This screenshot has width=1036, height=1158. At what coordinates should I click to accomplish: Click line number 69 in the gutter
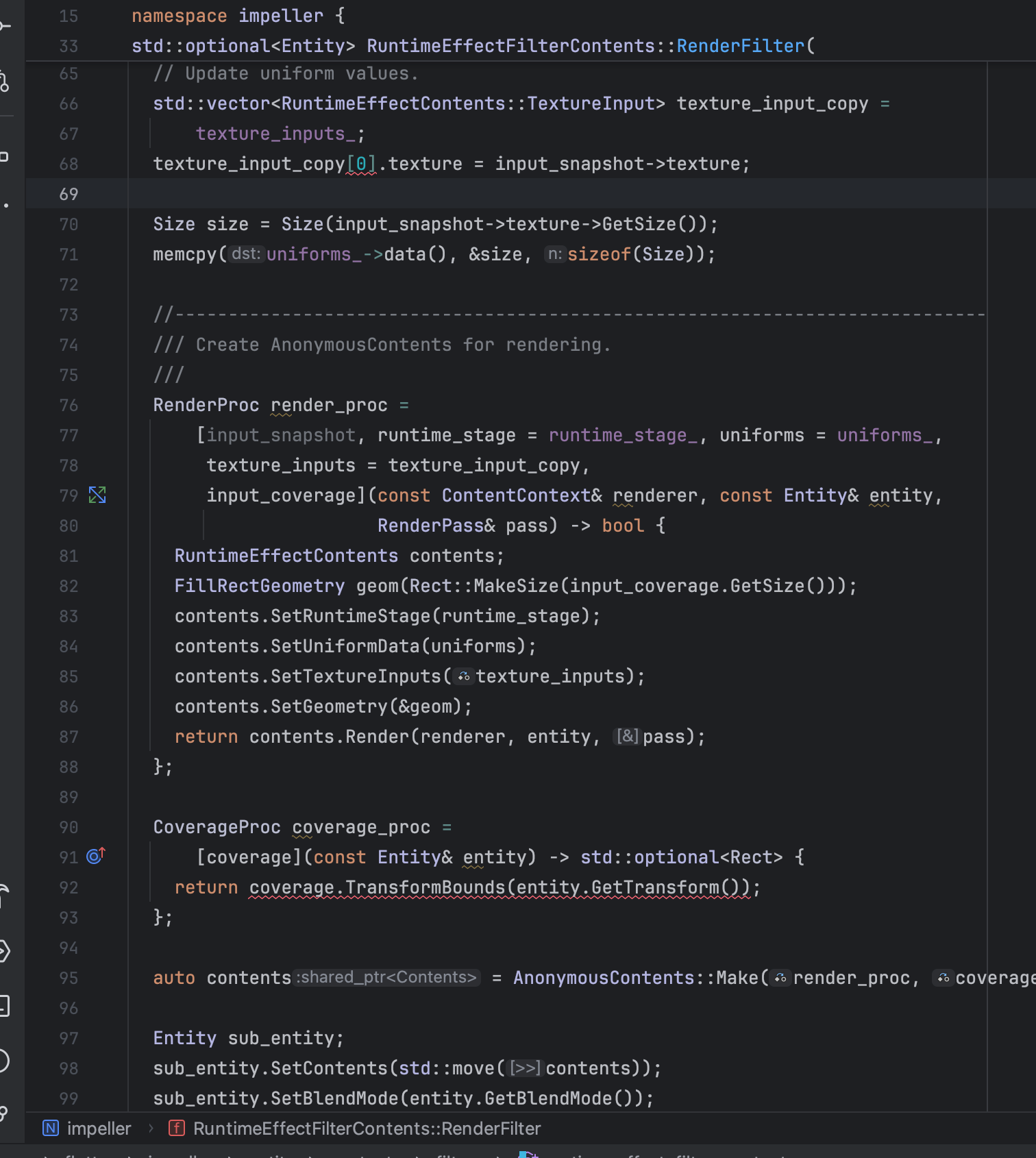69,194
